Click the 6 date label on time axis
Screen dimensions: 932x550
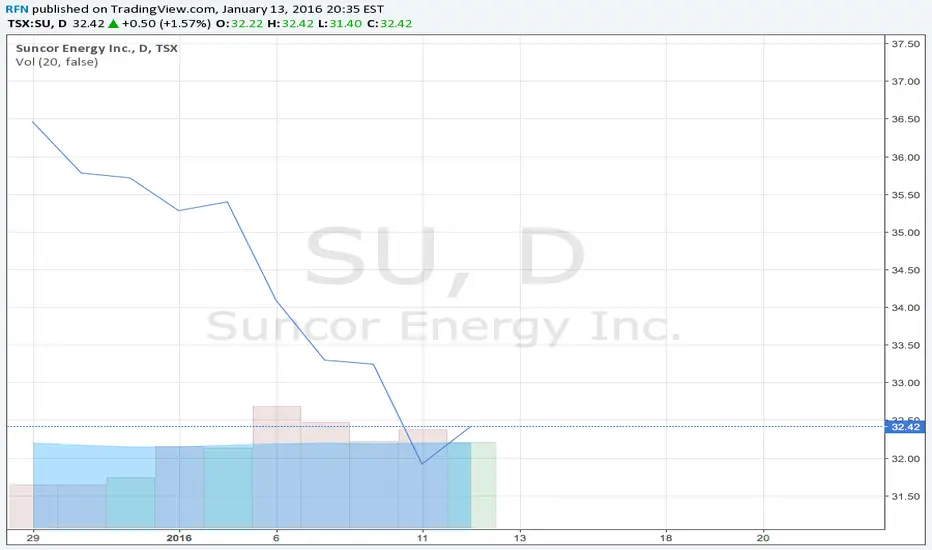click(276, 538)
